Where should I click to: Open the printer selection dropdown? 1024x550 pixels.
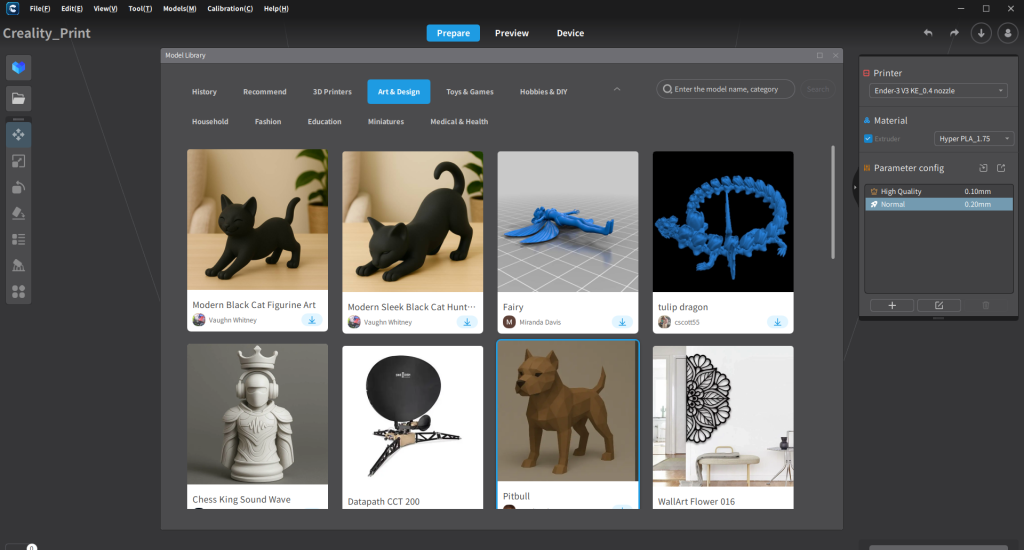coord(937,91)
